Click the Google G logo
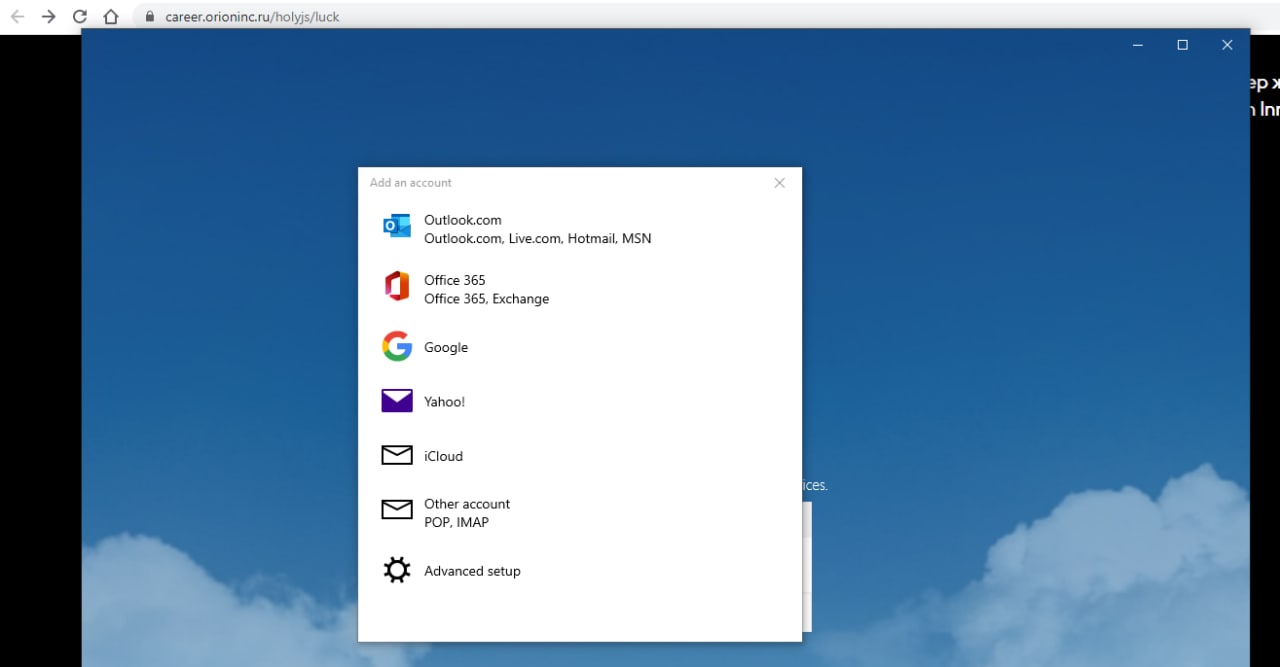The height and width of the screenshot is (667, 1280). [397, 347]
